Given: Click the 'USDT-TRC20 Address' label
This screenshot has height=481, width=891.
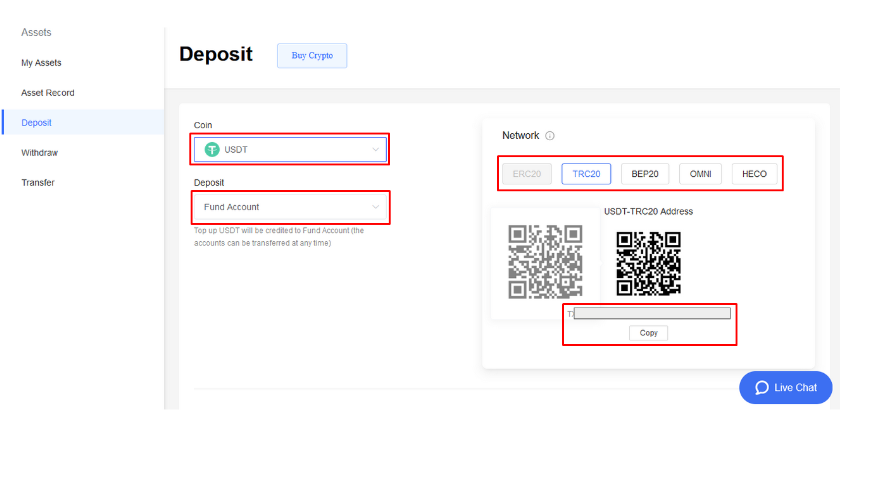Looking at the screenshot, I should pyautogui.click(x=648, y=212).
